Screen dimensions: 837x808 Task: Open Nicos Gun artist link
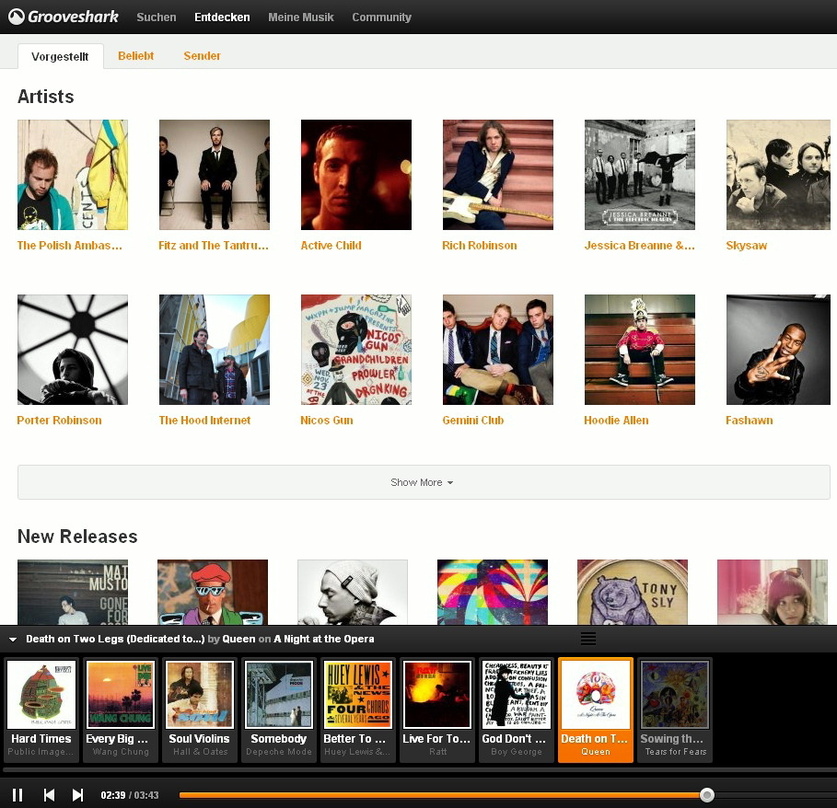click(327, 421)
